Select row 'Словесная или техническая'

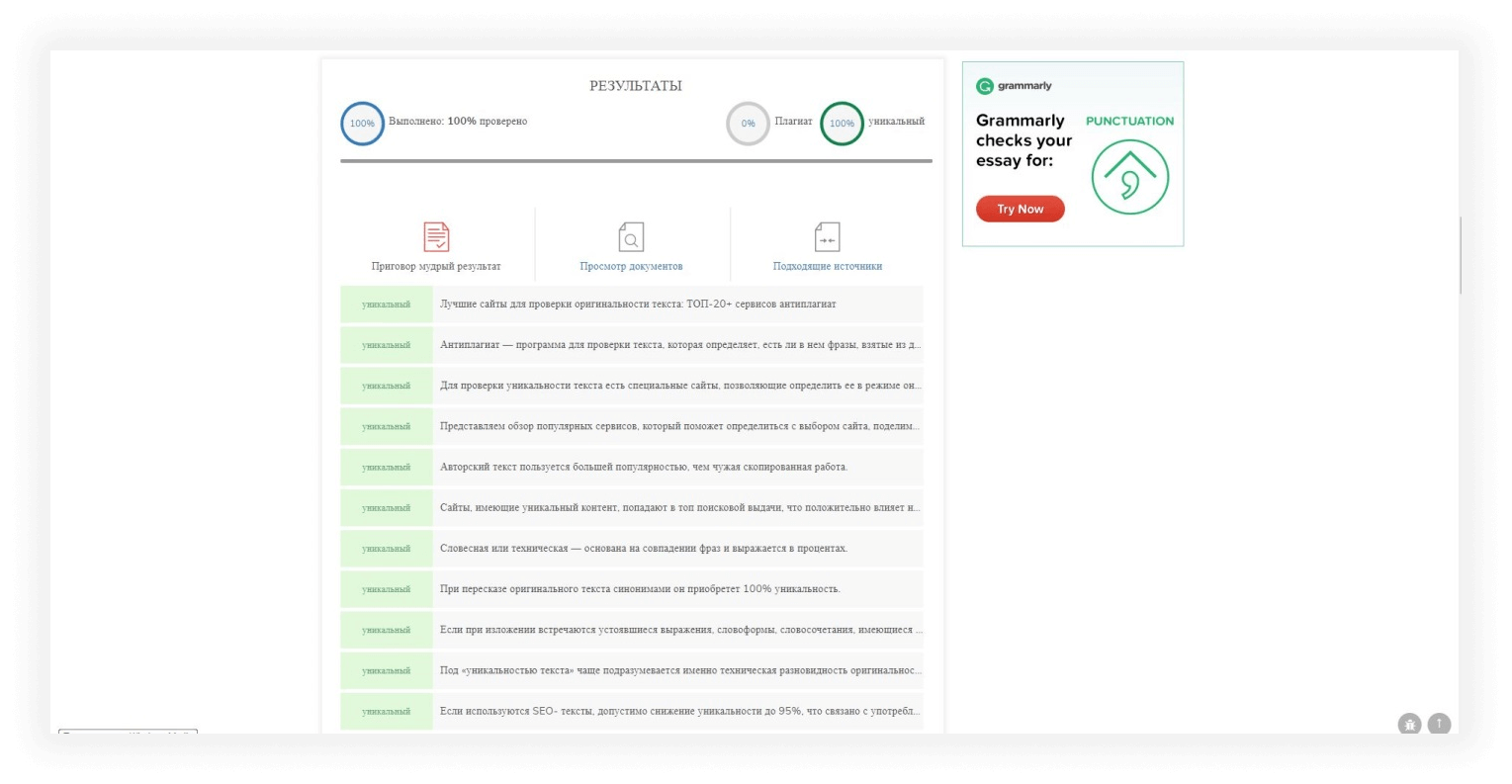[x=632, y=548]
